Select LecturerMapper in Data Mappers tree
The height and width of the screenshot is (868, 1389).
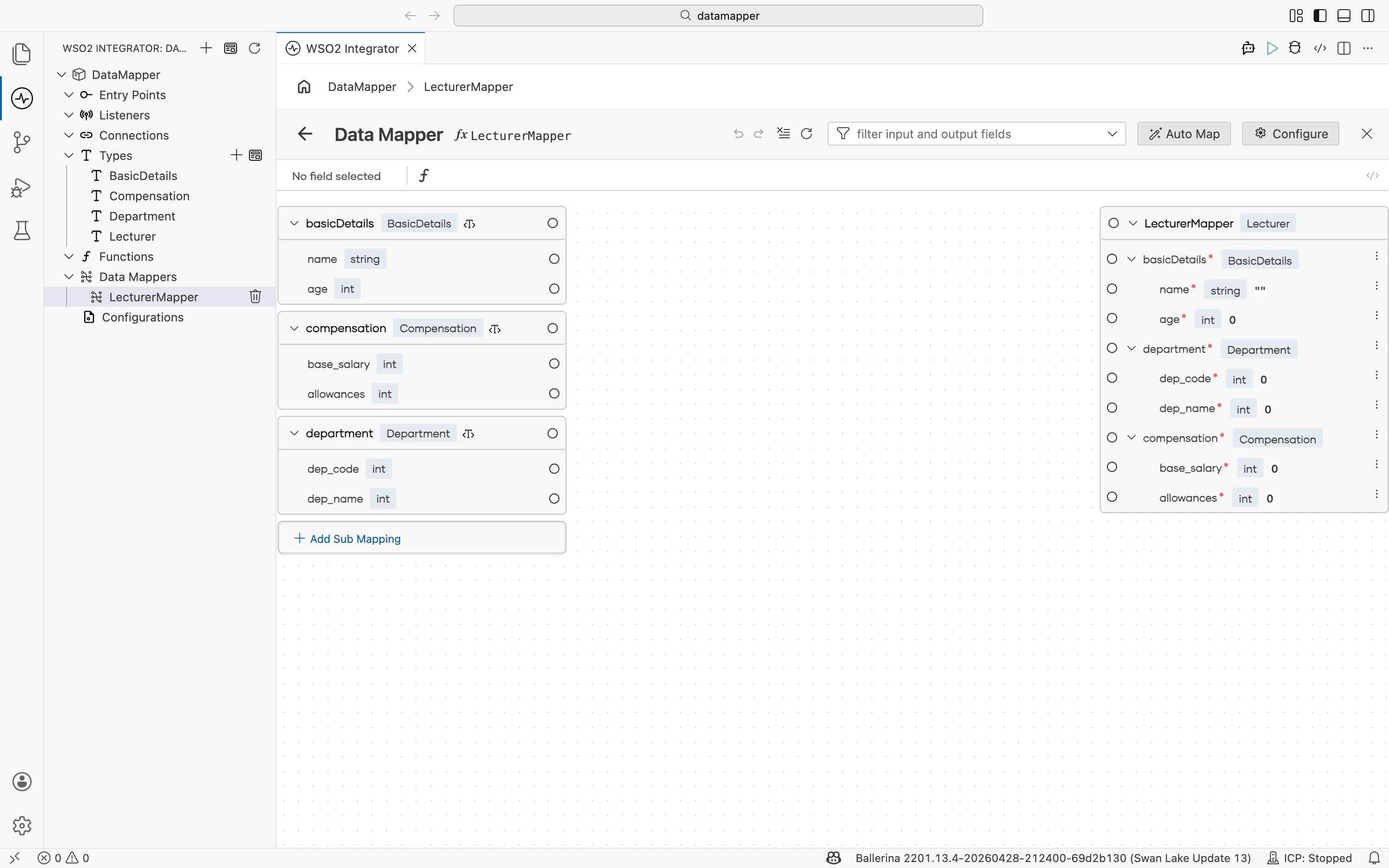tap(153, 297)
